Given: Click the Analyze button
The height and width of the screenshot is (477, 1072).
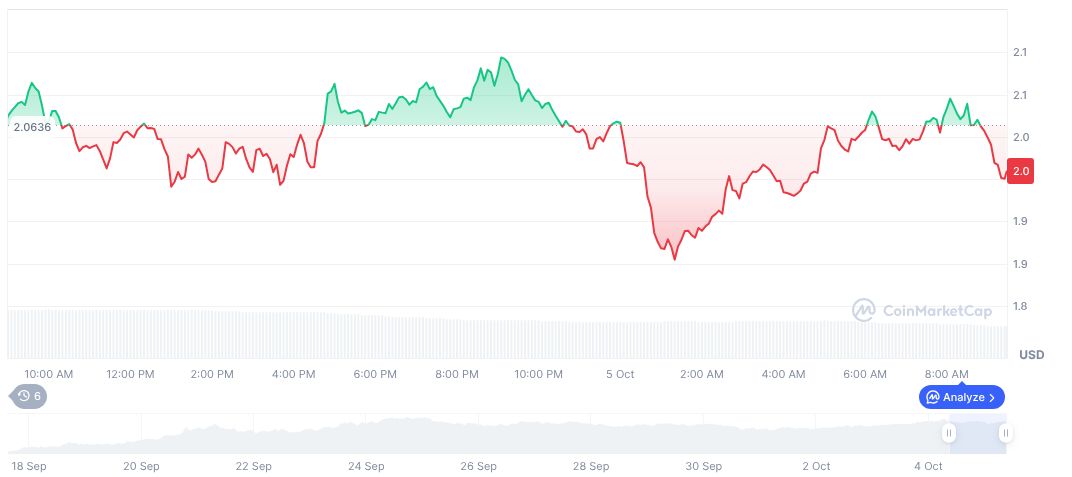Looking at the screenshot, I should tap(961, 397).
